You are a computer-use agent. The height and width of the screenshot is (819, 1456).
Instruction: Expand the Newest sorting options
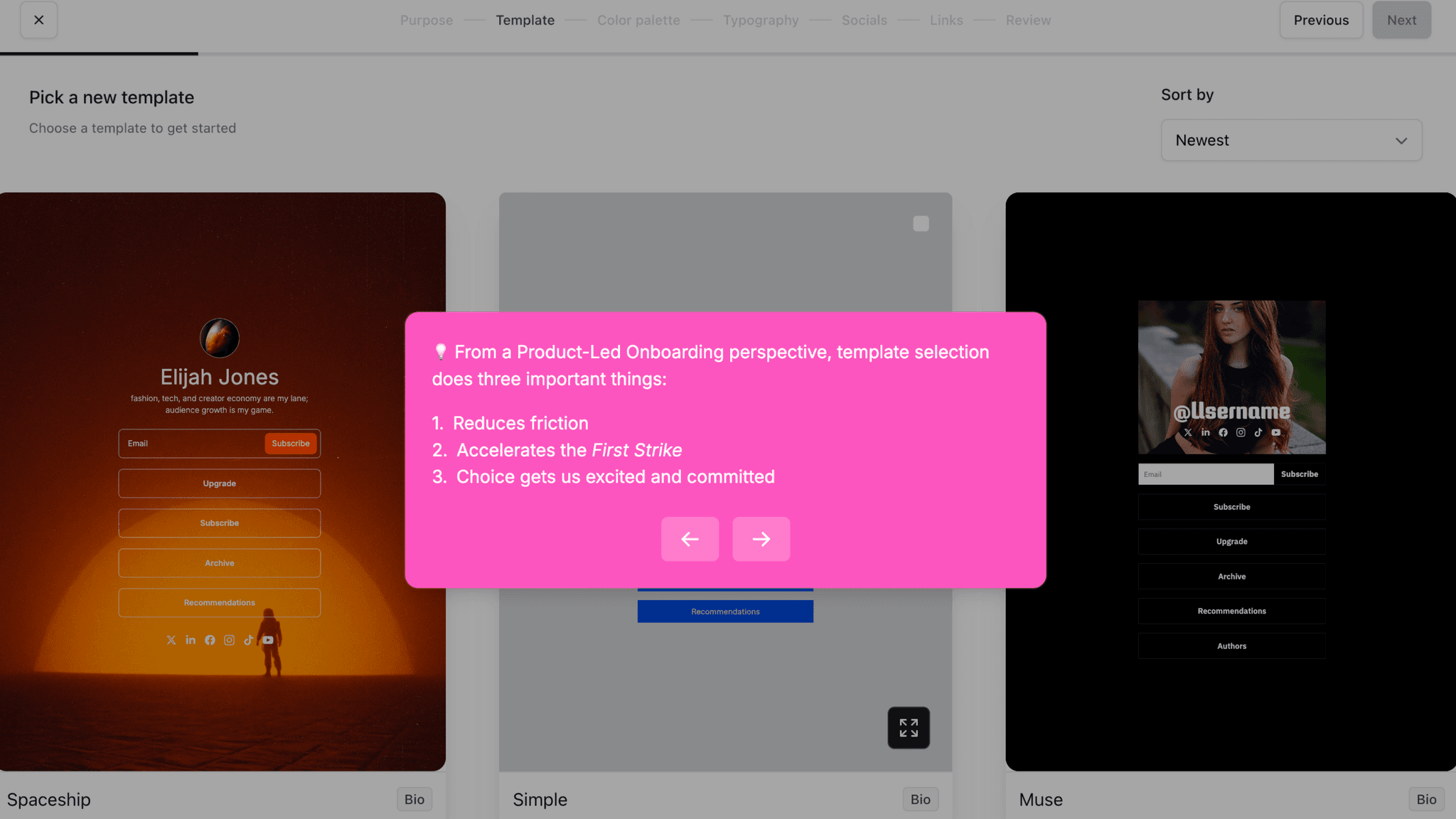pos(1290,140)
